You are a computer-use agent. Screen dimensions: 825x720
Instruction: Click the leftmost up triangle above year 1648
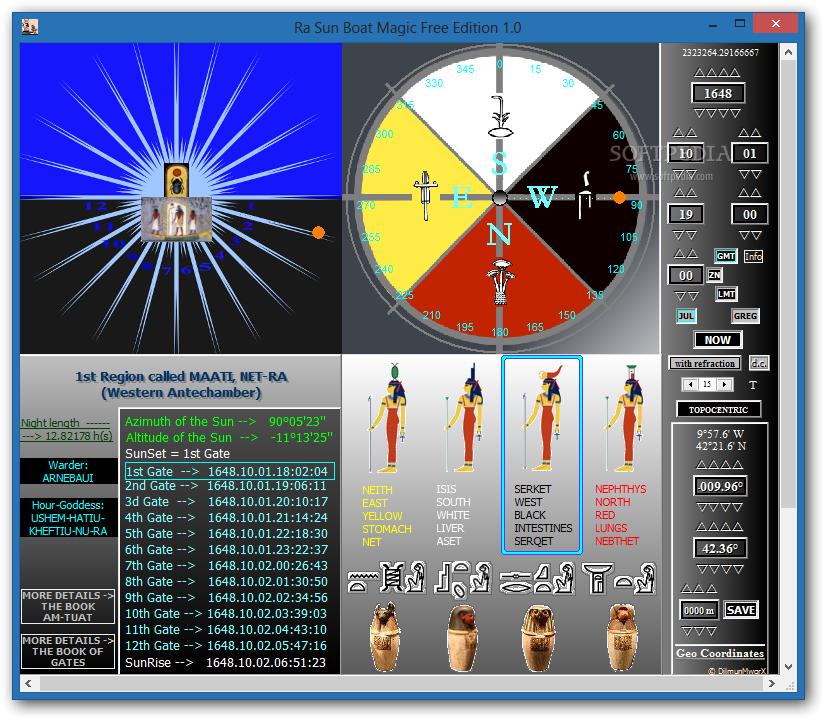[x=699, y=73]
